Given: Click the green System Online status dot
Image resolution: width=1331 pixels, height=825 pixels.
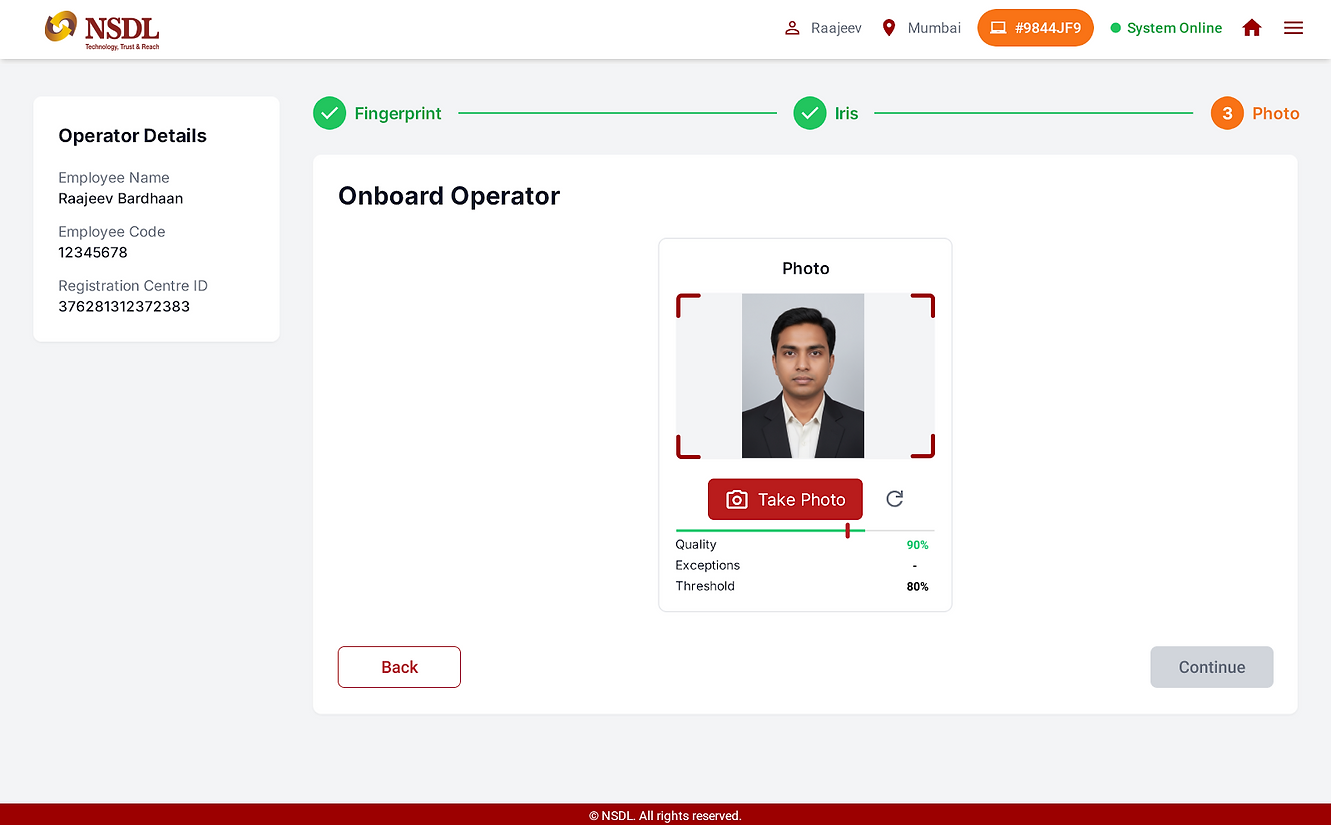Looking at the screenshot, I should (x=1116, y=28).
